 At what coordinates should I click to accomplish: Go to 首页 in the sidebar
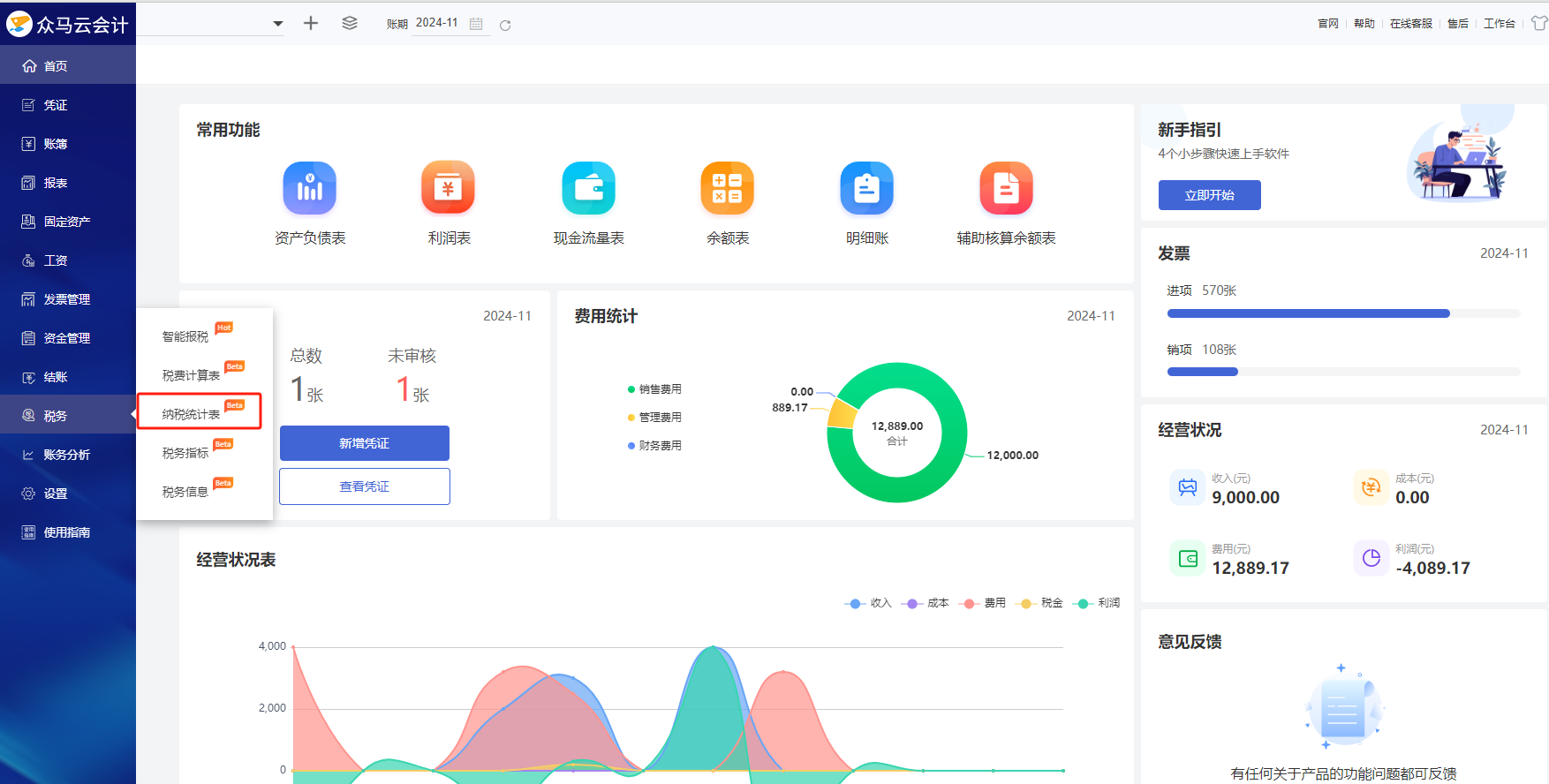pos(68,66)
